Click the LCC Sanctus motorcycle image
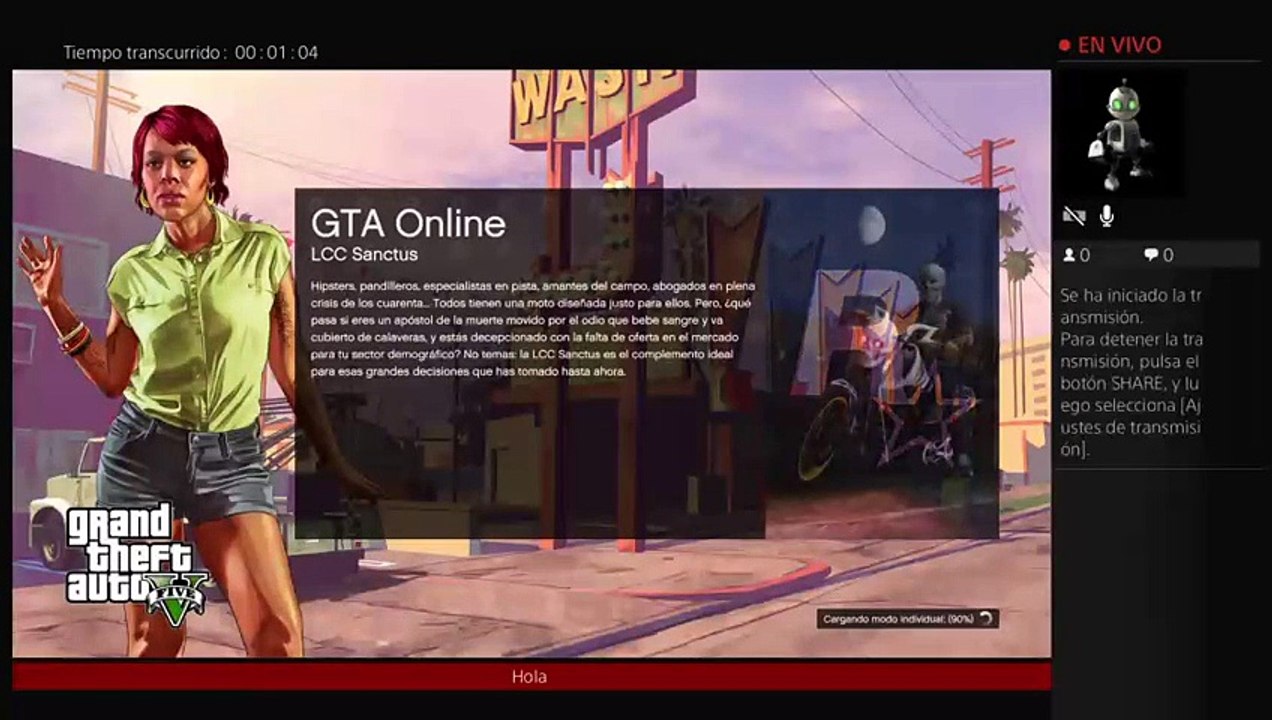This screenshot has height=720, width=1272. tap(881, 364)
